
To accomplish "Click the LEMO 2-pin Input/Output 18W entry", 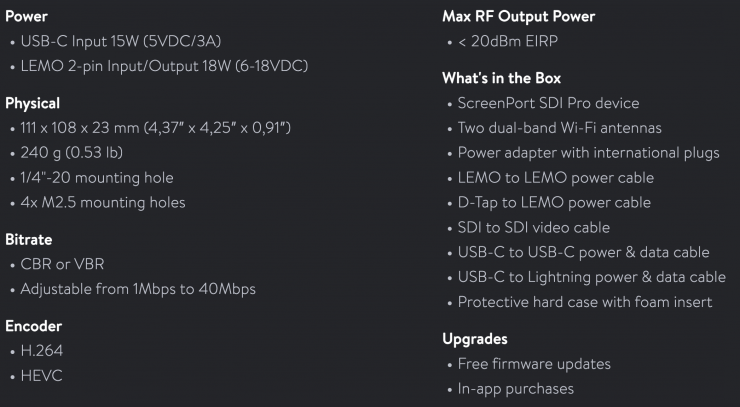I will click(x=164, y=66).
